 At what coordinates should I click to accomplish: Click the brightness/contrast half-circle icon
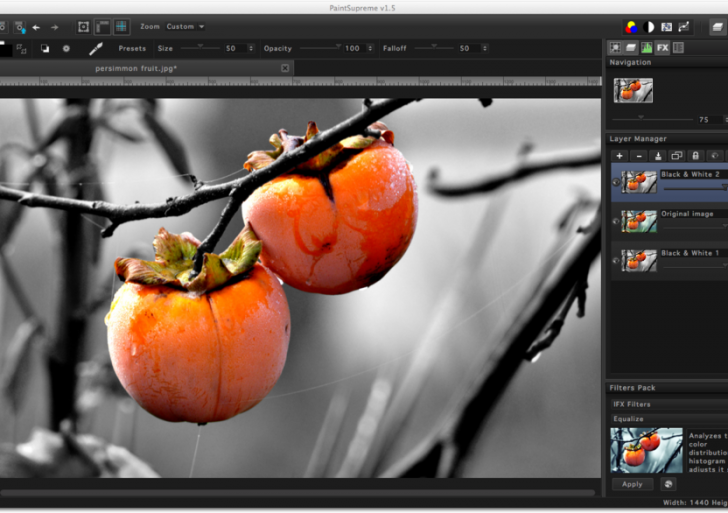pyautogui.click(x=649, y=27)
